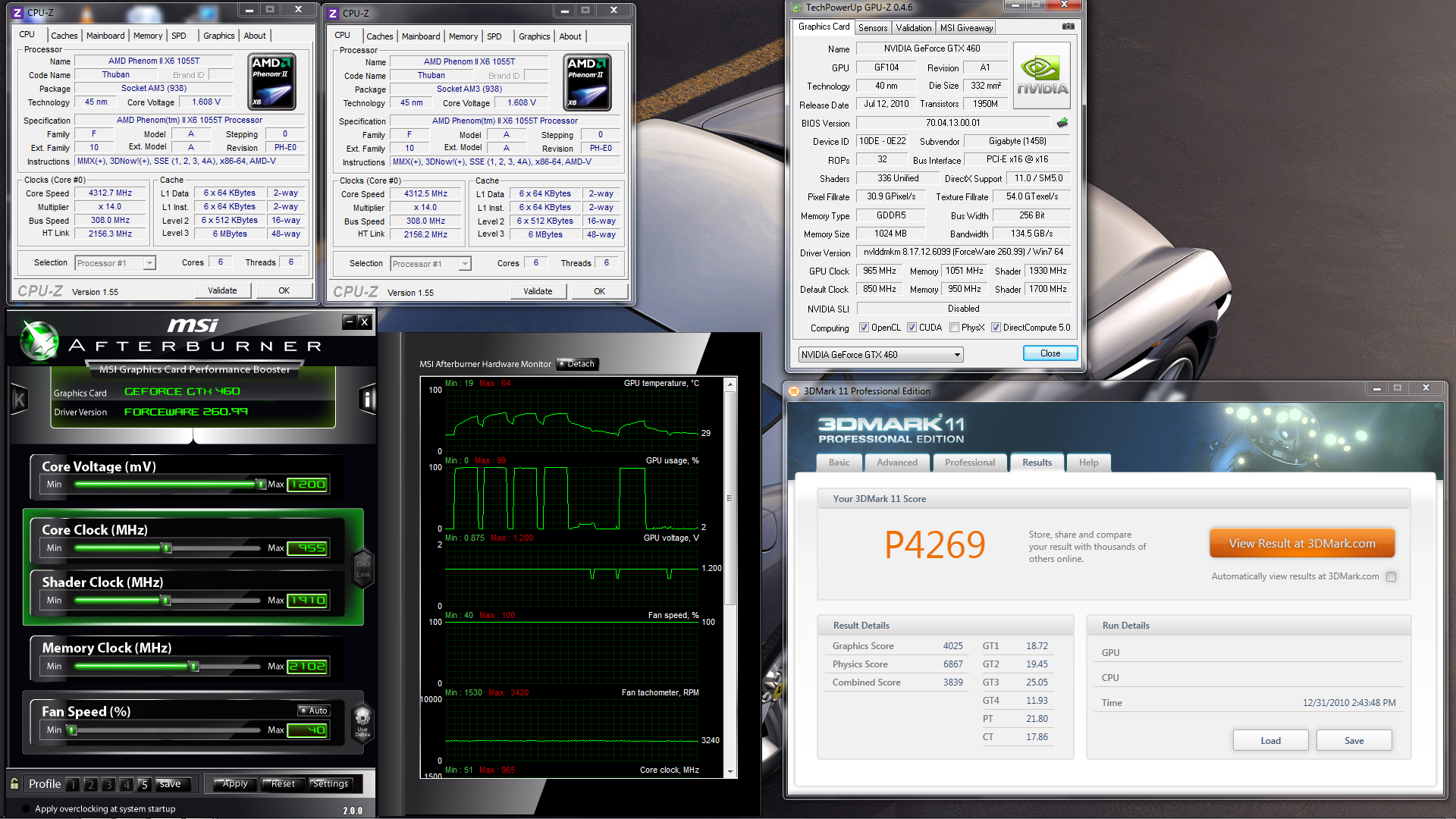Click the Afterburner Kombustor K side icon
The image size is (1456, 819).
[19, 400]
